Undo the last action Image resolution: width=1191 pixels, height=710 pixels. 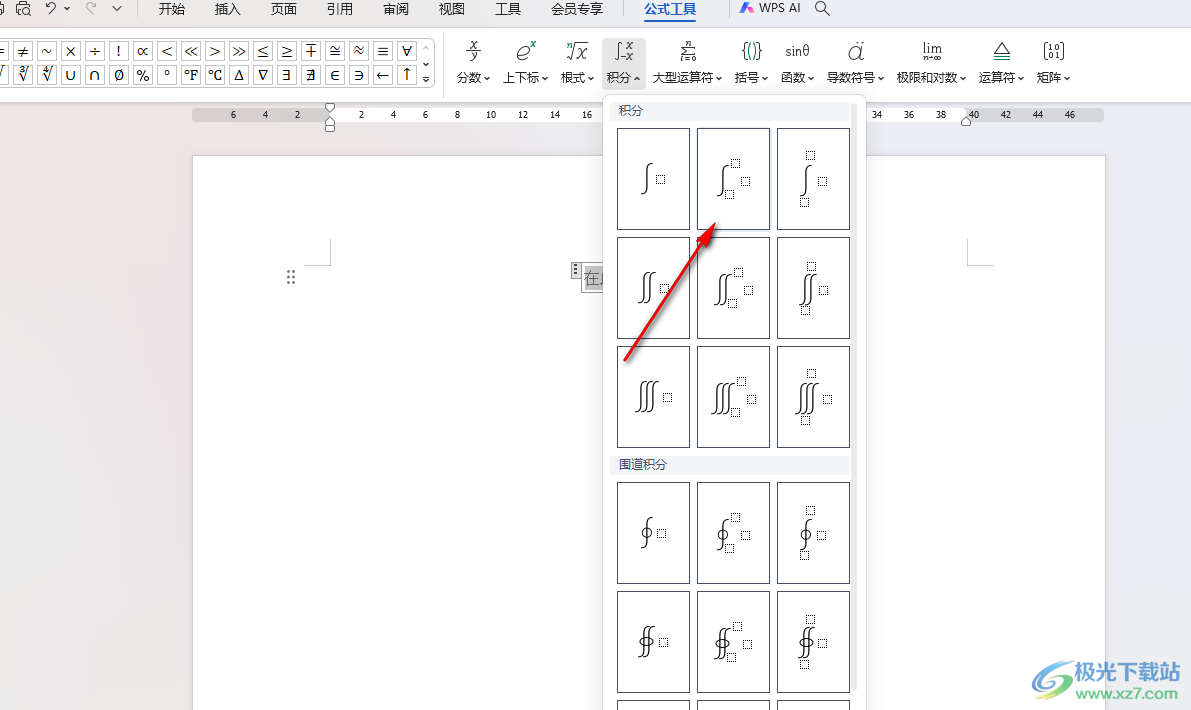pos(51,8)
